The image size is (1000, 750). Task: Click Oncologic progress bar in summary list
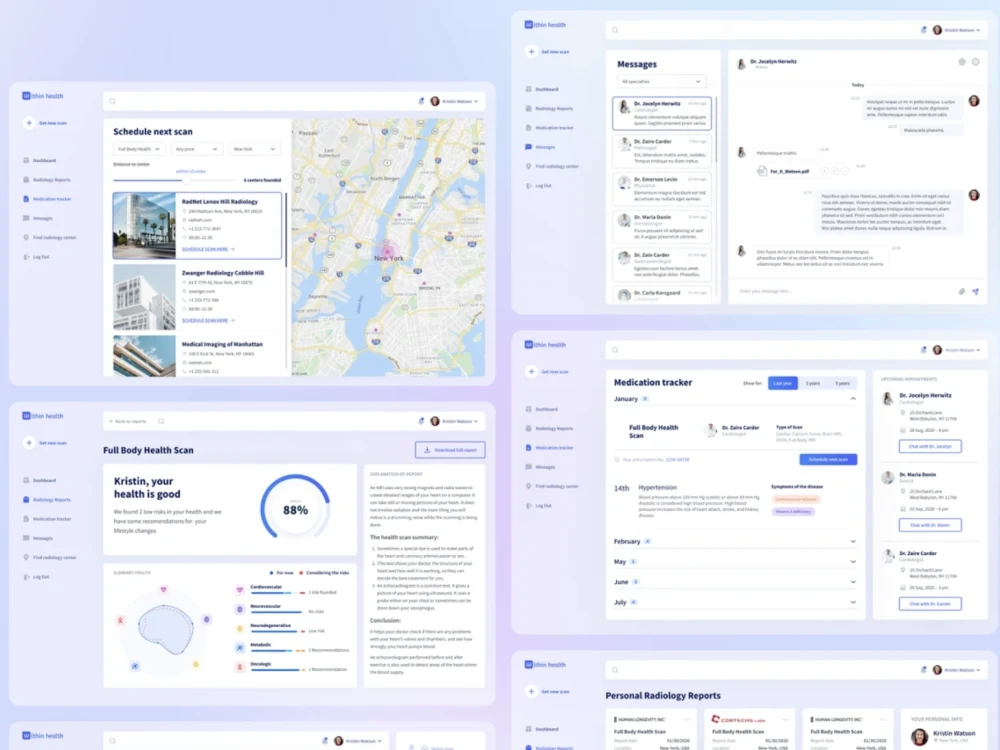277,670
